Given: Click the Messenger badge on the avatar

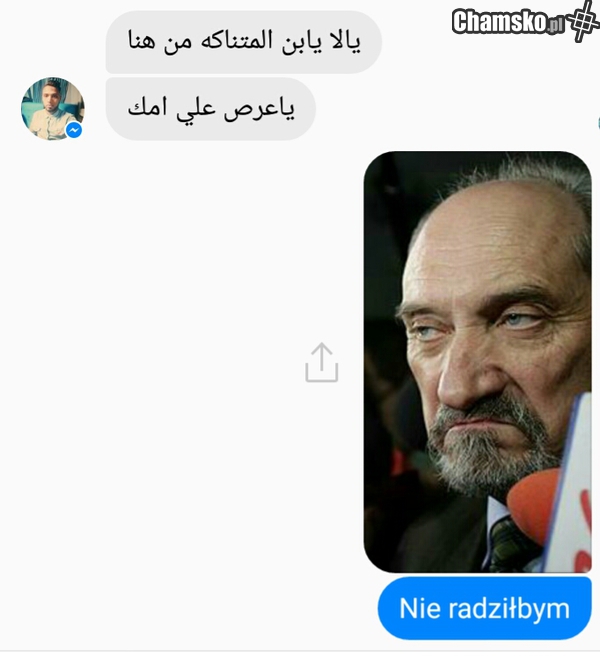Looking at the screenshot, I should click(74, 130).
